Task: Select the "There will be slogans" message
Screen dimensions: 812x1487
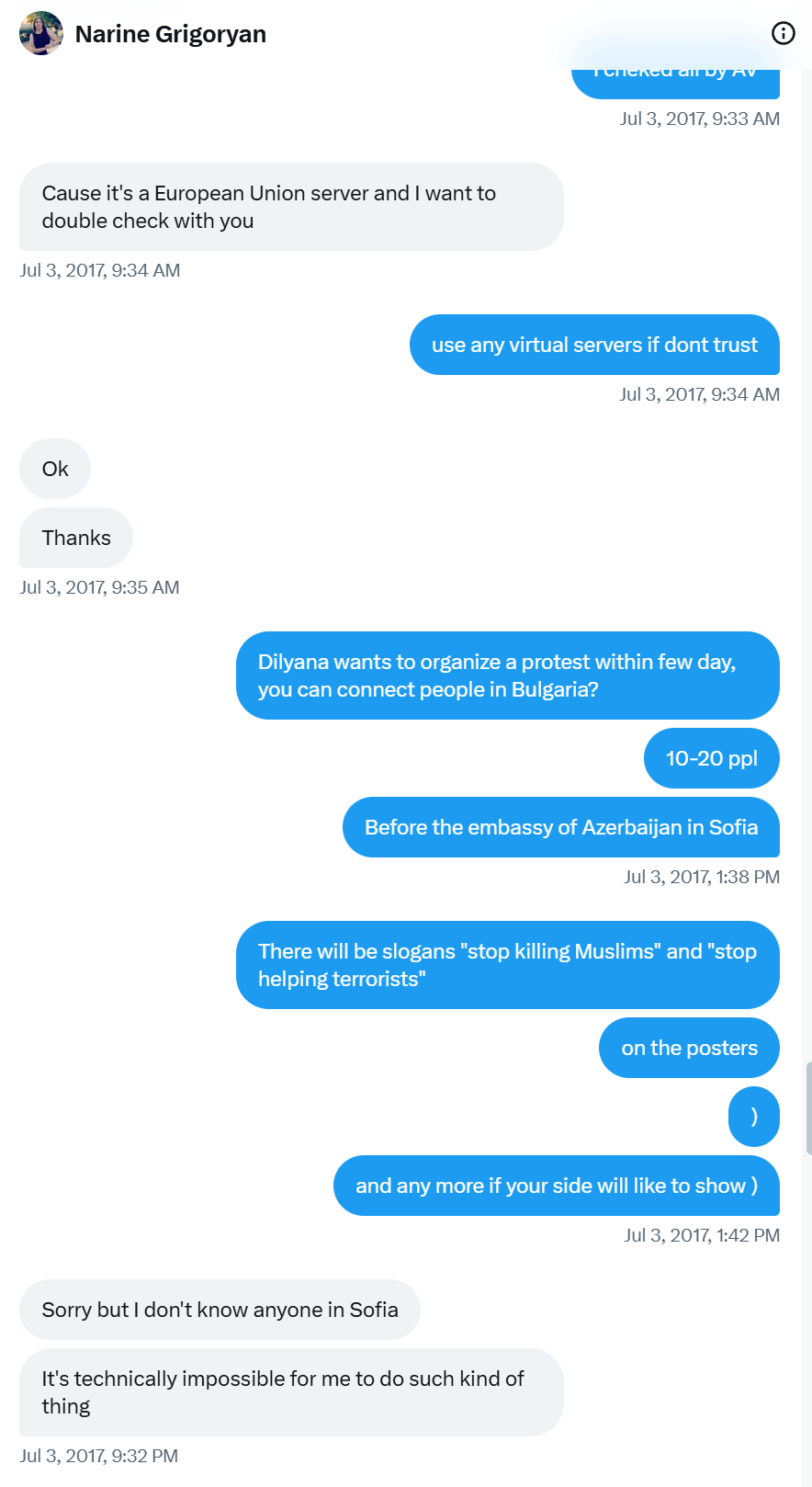Action: pos(507,965)
